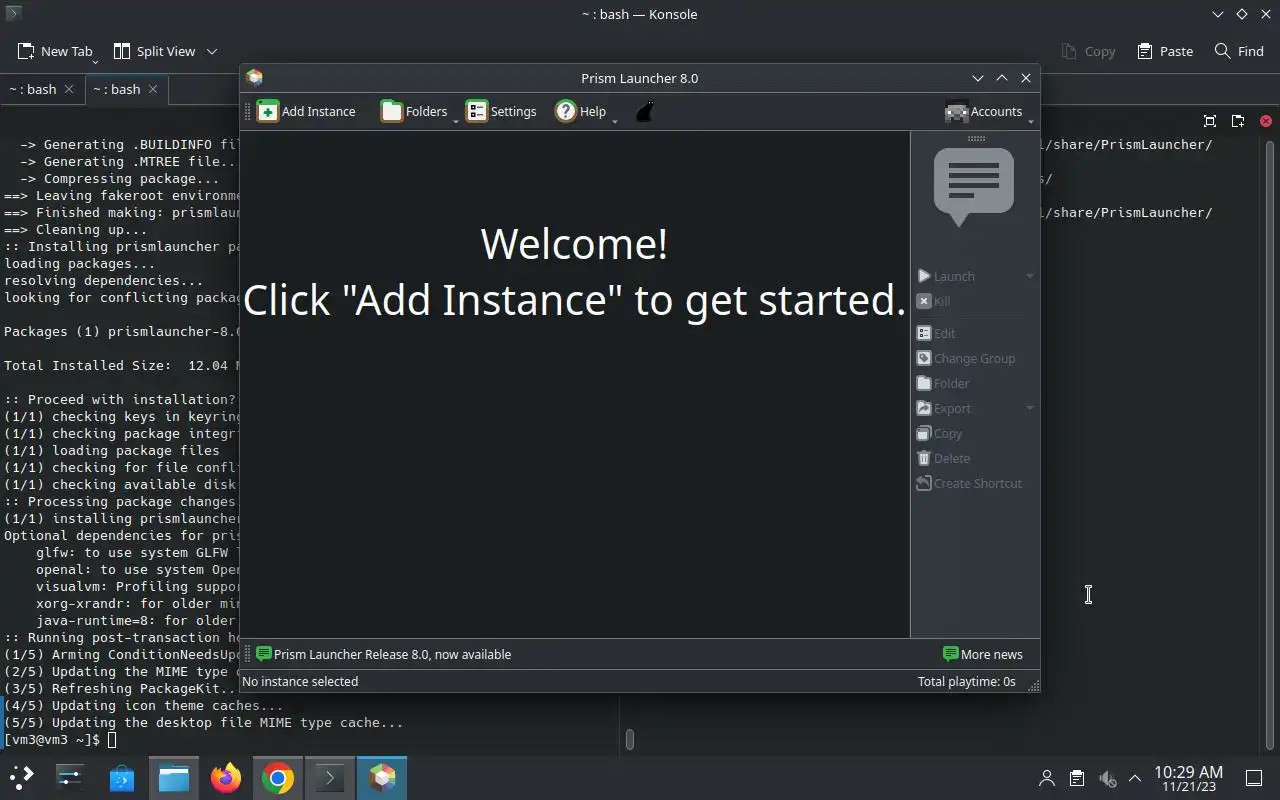The width and height of the screenshot is (1280, 800).
Task: Open Discover store from taskbar
Action: point(122,777)
